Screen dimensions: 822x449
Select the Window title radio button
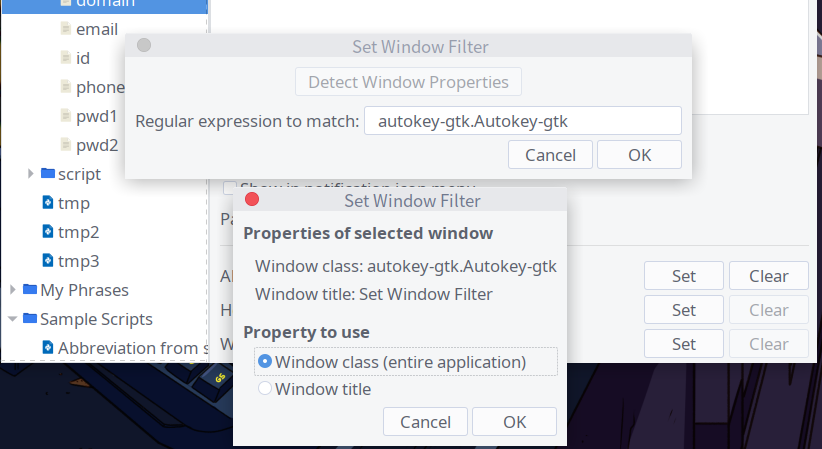click(x=265, y=389)
